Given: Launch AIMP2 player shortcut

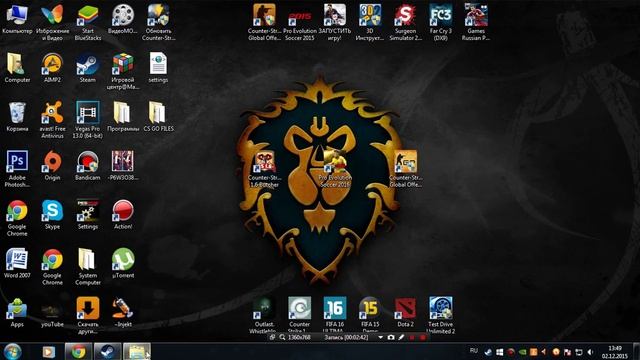Looking at the screenshot, I should pyautogui.click(x=52, y=68).
